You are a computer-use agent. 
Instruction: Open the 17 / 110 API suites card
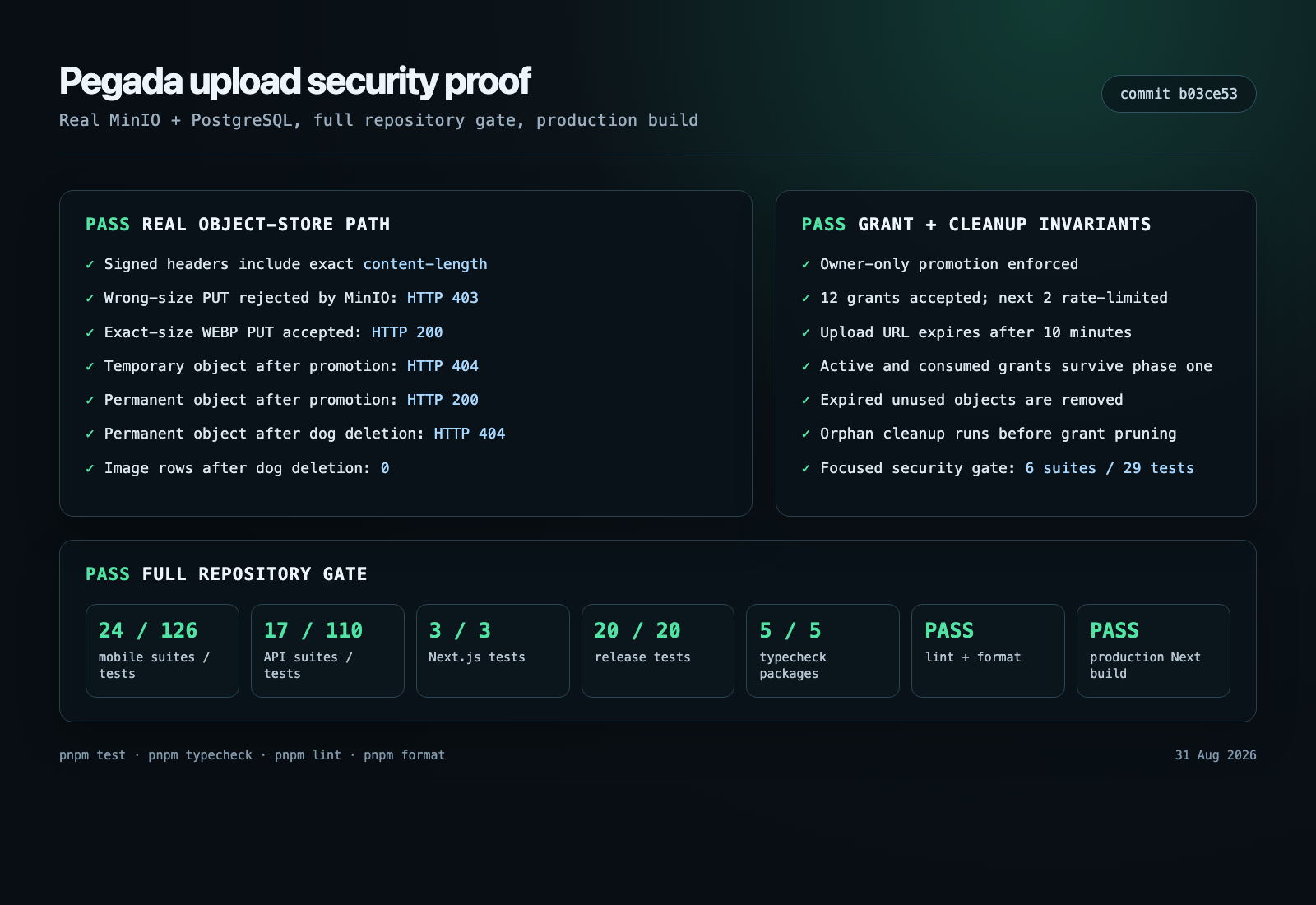[327, 651]
